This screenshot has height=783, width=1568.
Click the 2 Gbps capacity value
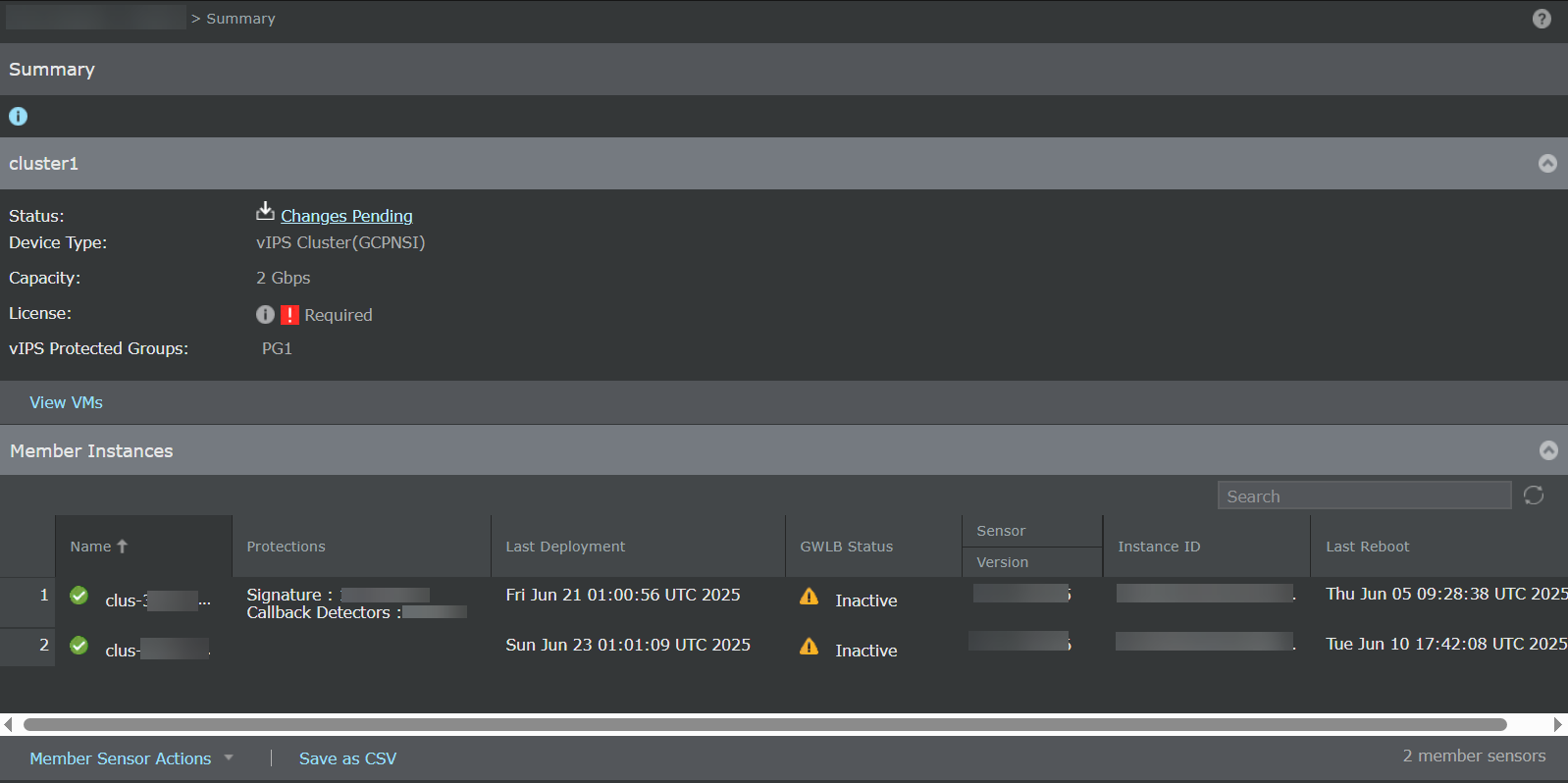[284, 278]
